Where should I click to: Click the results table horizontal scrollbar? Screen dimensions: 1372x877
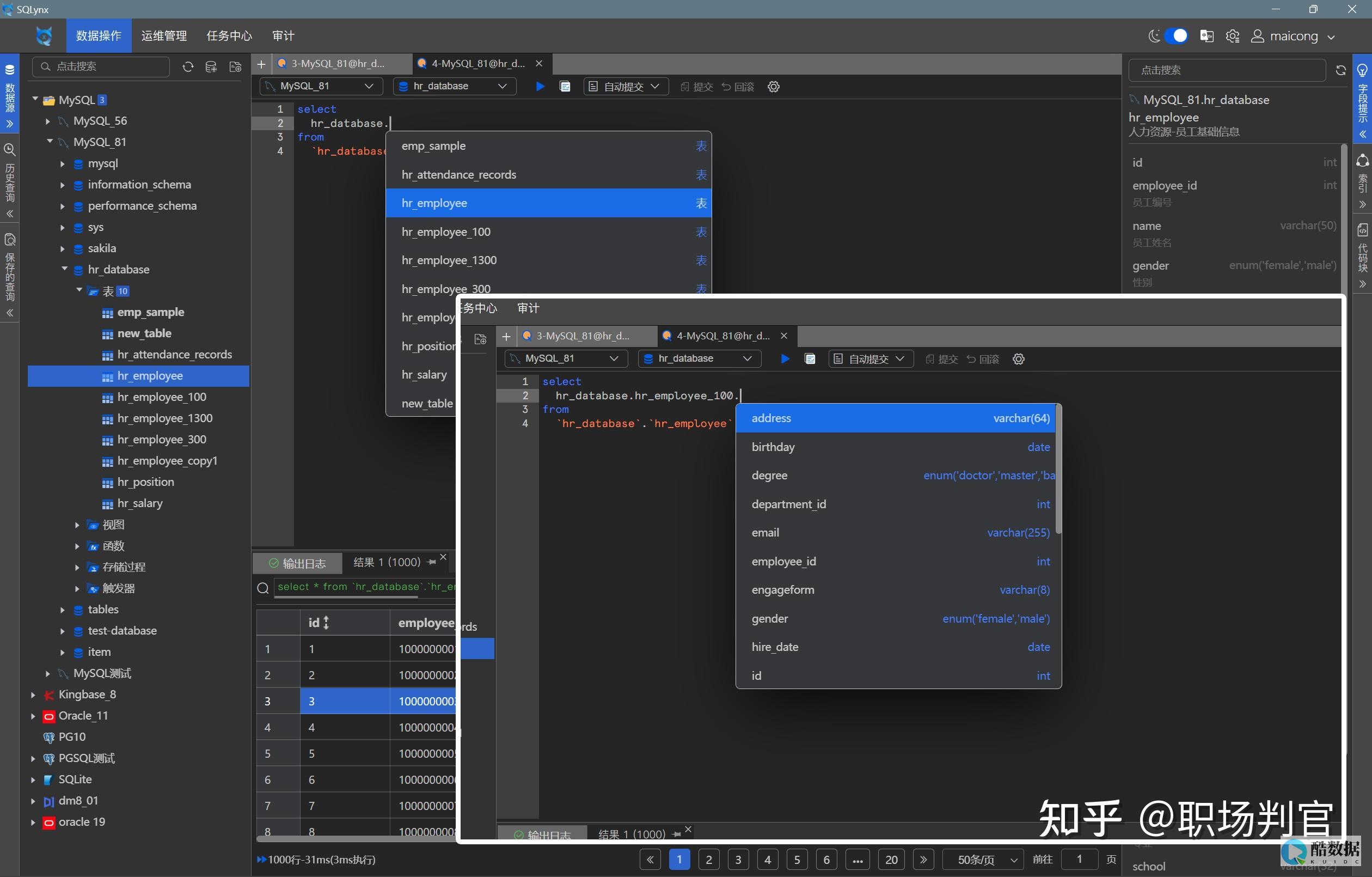[x=356, y=838]
